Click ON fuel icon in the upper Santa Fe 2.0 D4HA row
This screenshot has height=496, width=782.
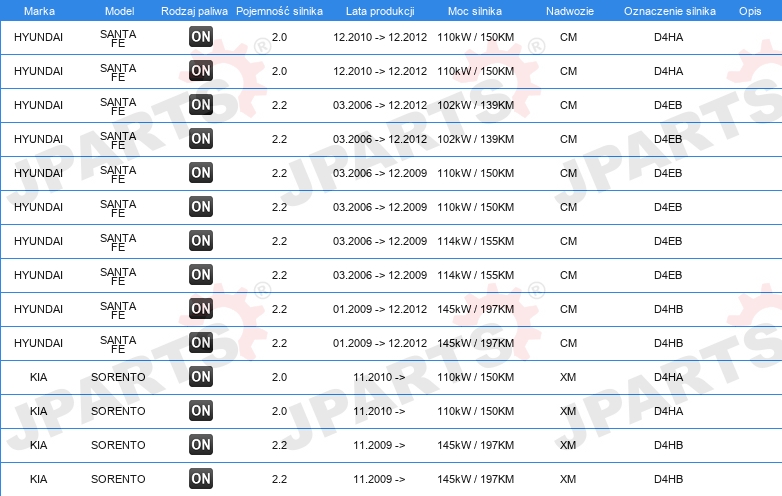(201, 36)
